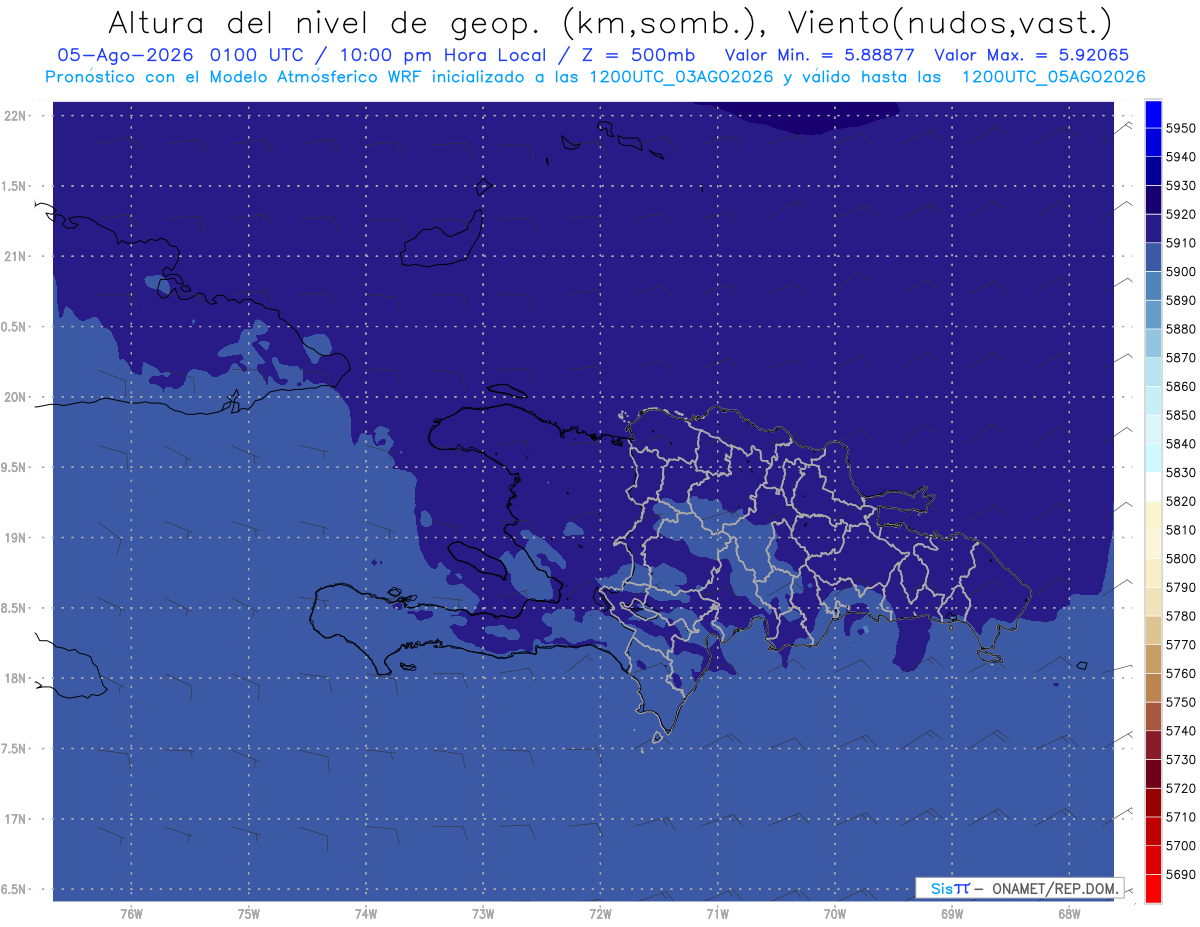Click the tan swatch between 5760 and 5770

(1153, 659)
